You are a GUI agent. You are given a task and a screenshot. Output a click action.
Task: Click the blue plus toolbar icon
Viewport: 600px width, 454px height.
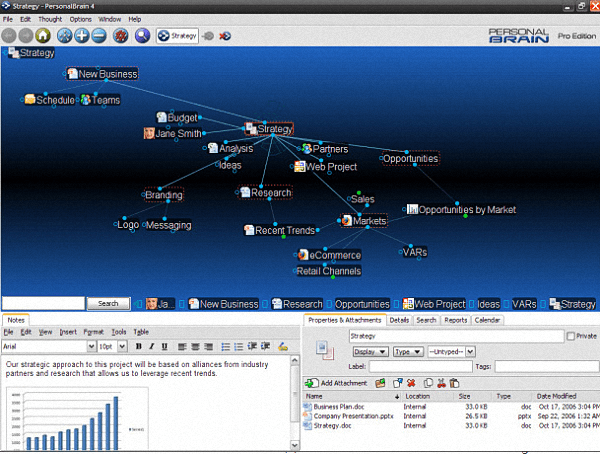(81, 36)
